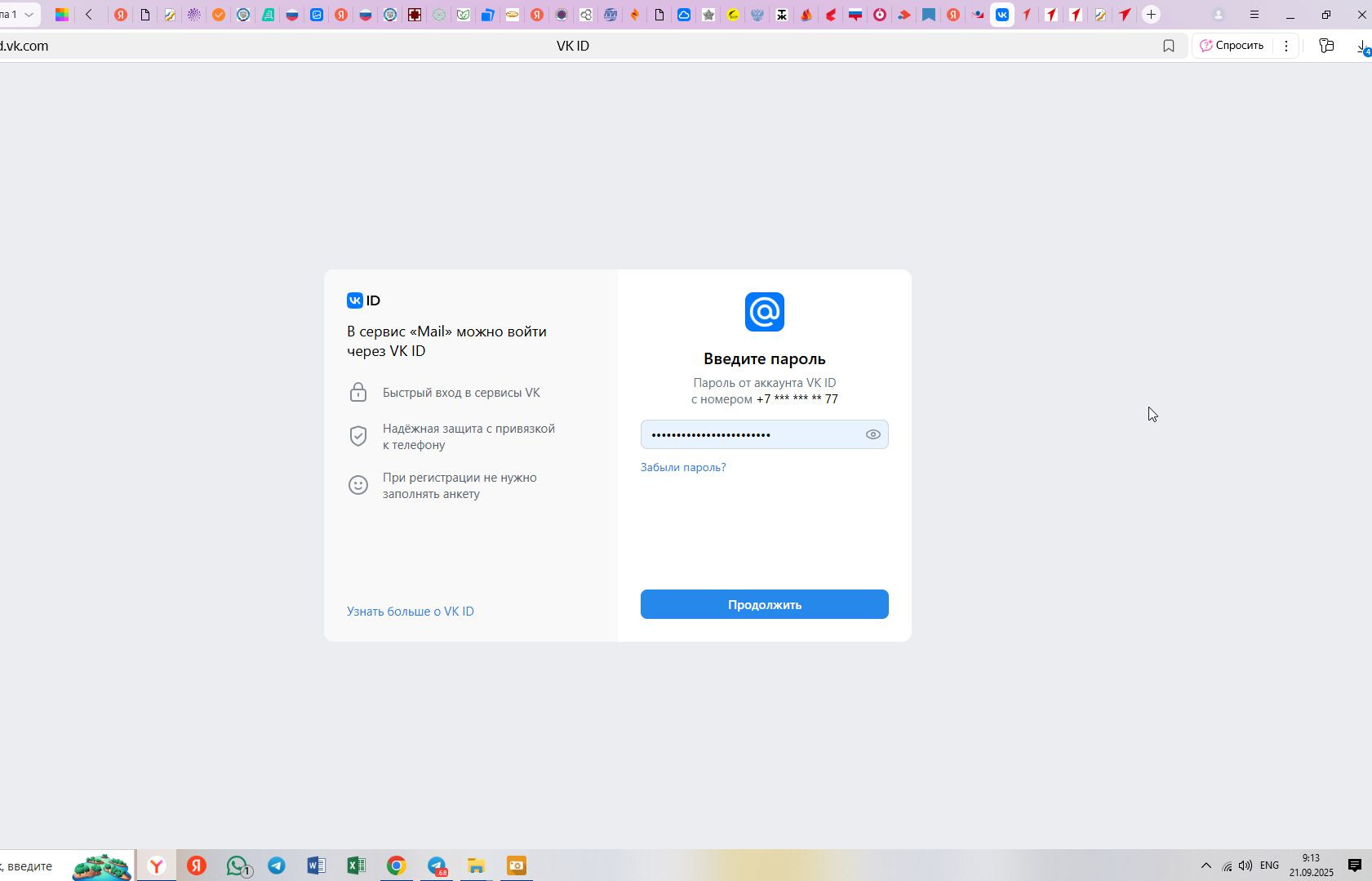Go back with the back arrow
1372x881 pixels.
(x=89, y=15)
